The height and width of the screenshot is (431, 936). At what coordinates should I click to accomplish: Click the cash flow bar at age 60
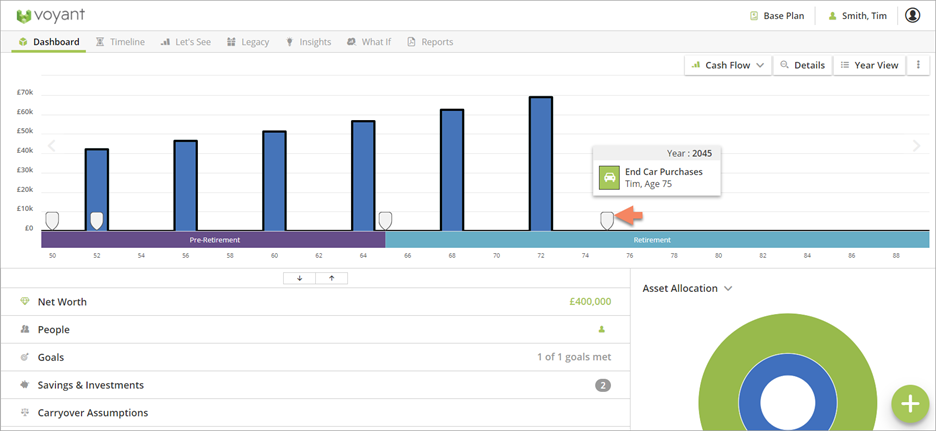(275, 180)
